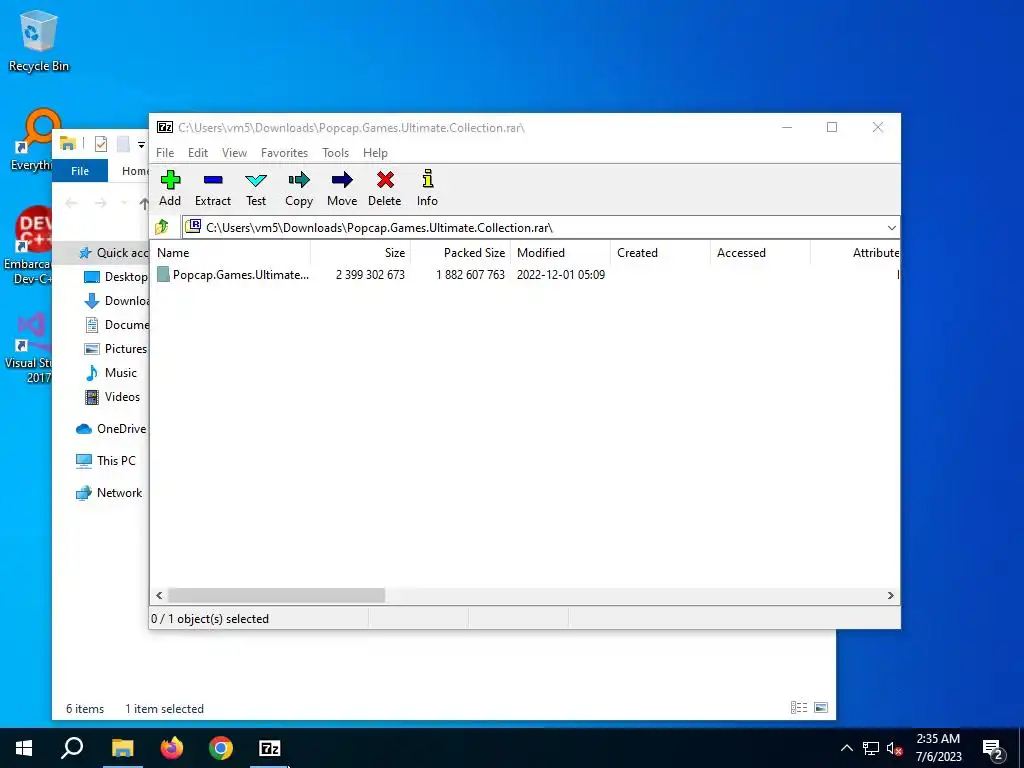Show hidden system tray icons
This screenshot has width=1024, height=768.
(x=846, y=748)
